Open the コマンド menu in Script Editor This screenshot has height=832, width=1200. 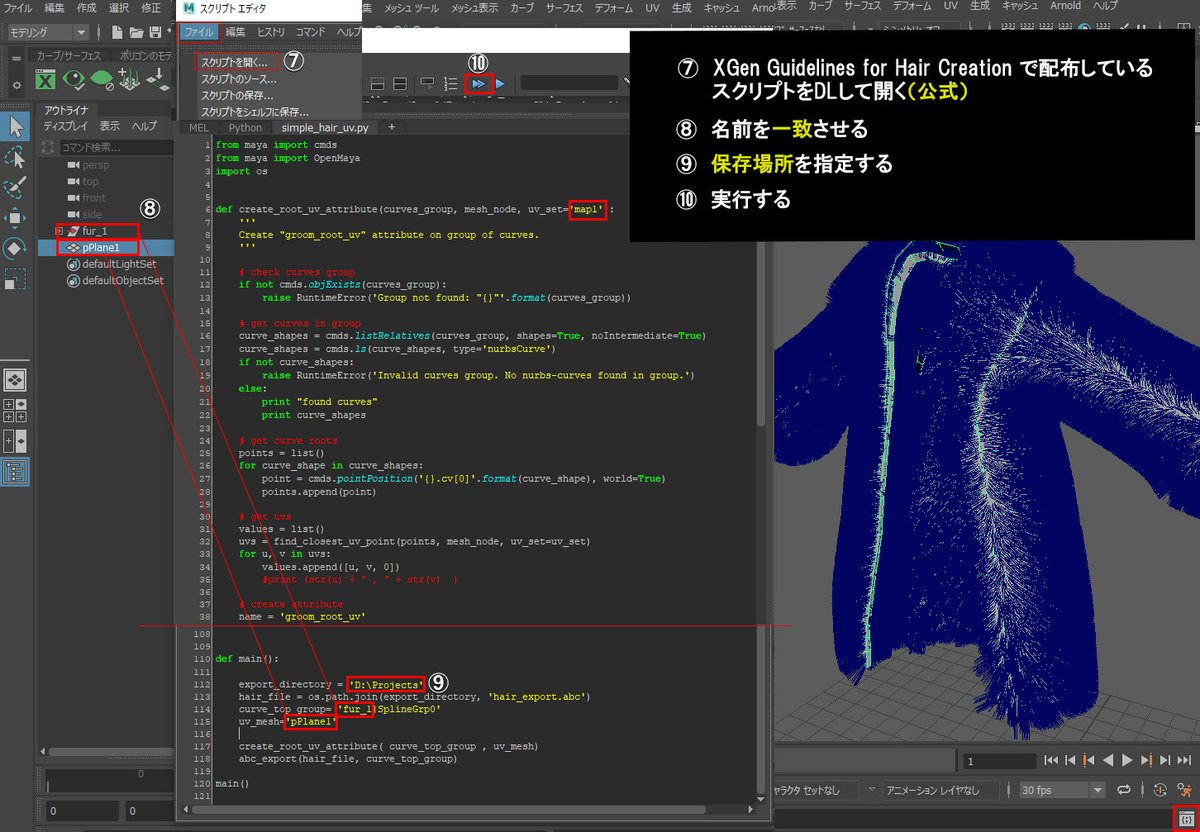[x=310, y=33]
